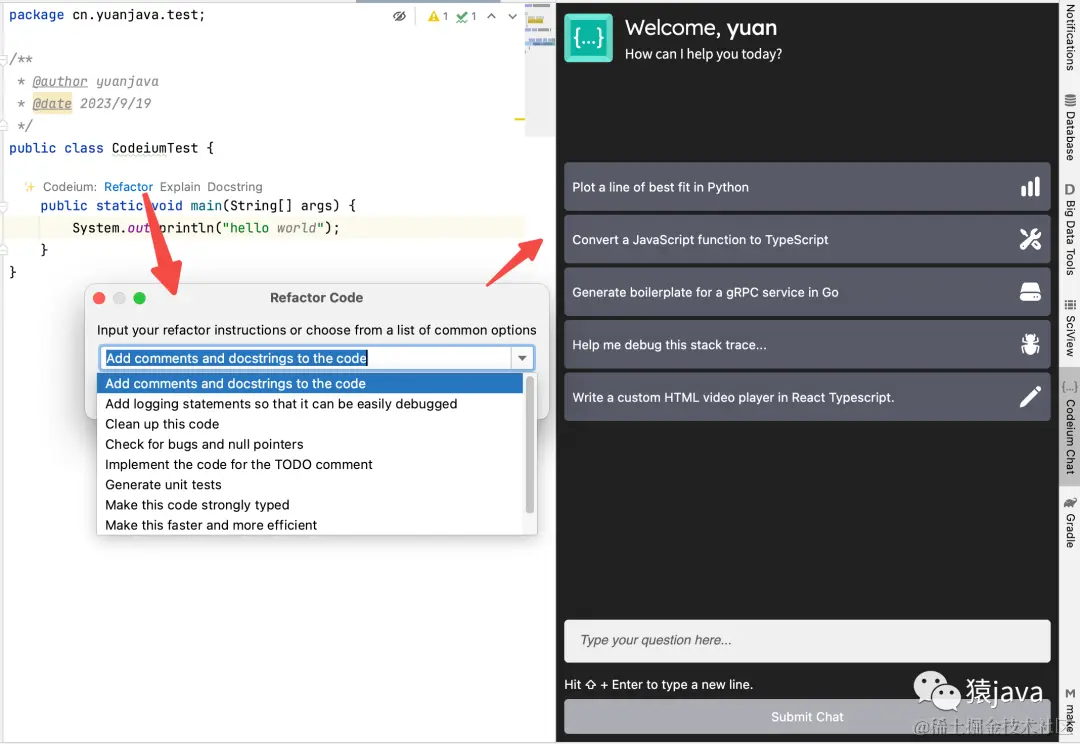
Task: Open the Notifications tool window tab
Action: click(1070, 36)
